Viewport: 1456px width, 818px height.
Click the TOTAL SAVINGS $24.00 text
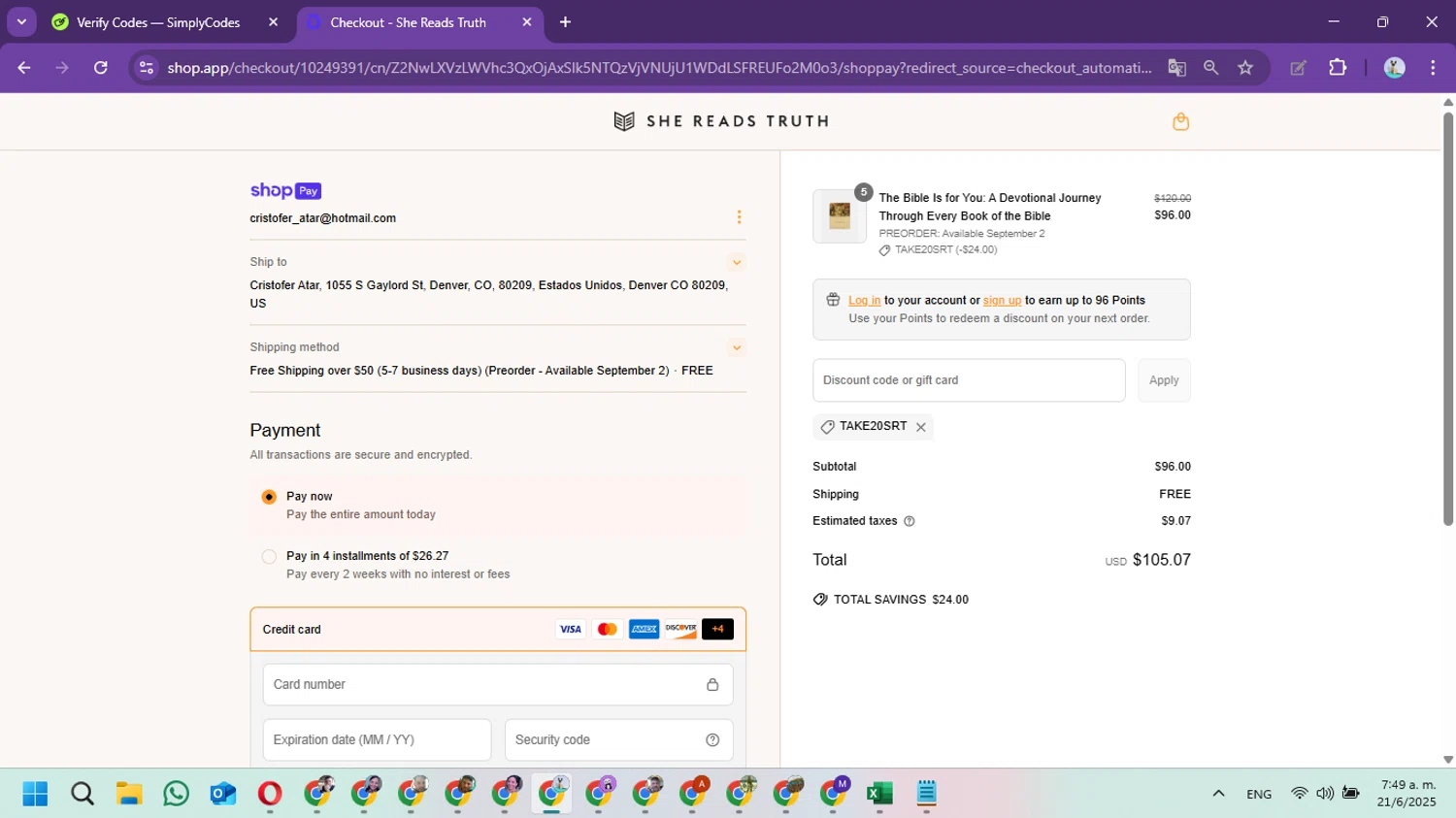pos(901,600)
